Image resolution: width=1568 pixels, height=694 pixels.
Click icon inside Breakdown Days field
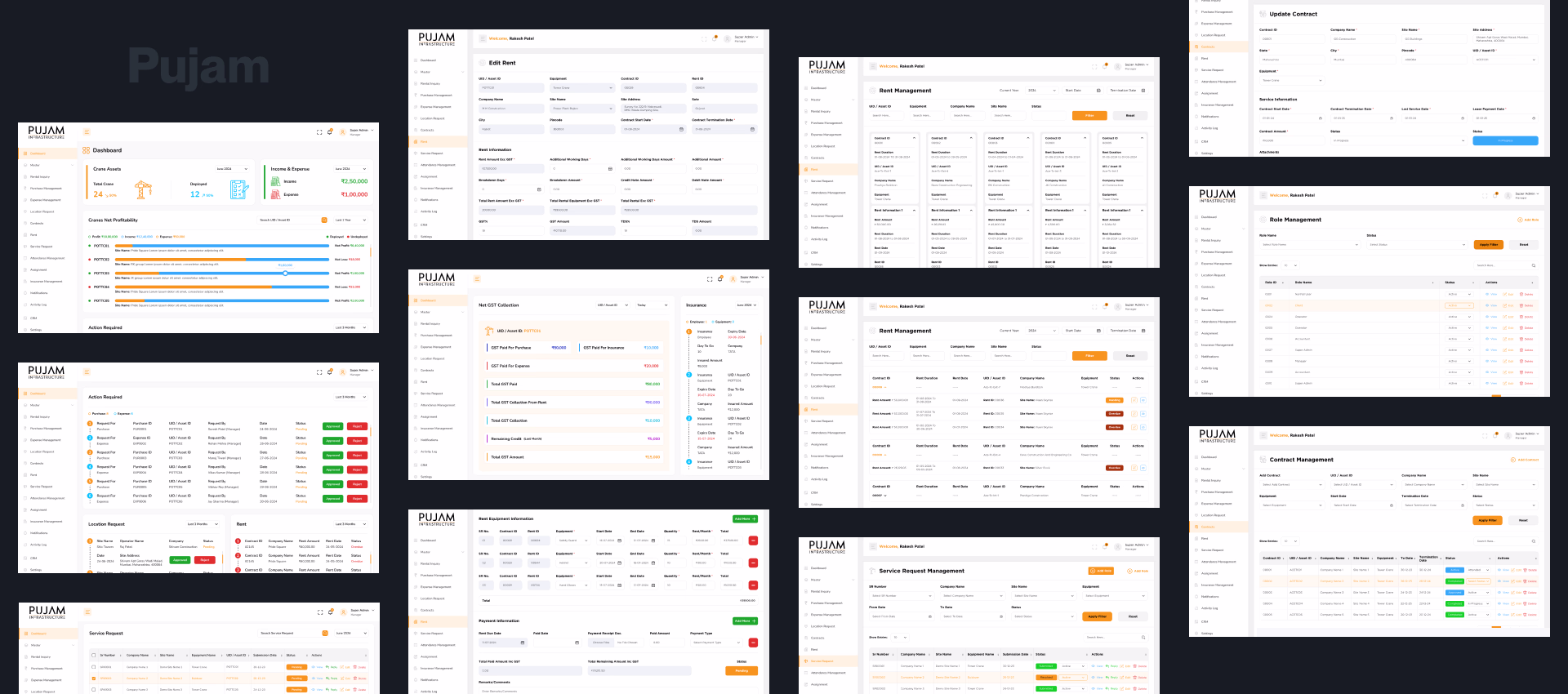[x=539, y=189]
